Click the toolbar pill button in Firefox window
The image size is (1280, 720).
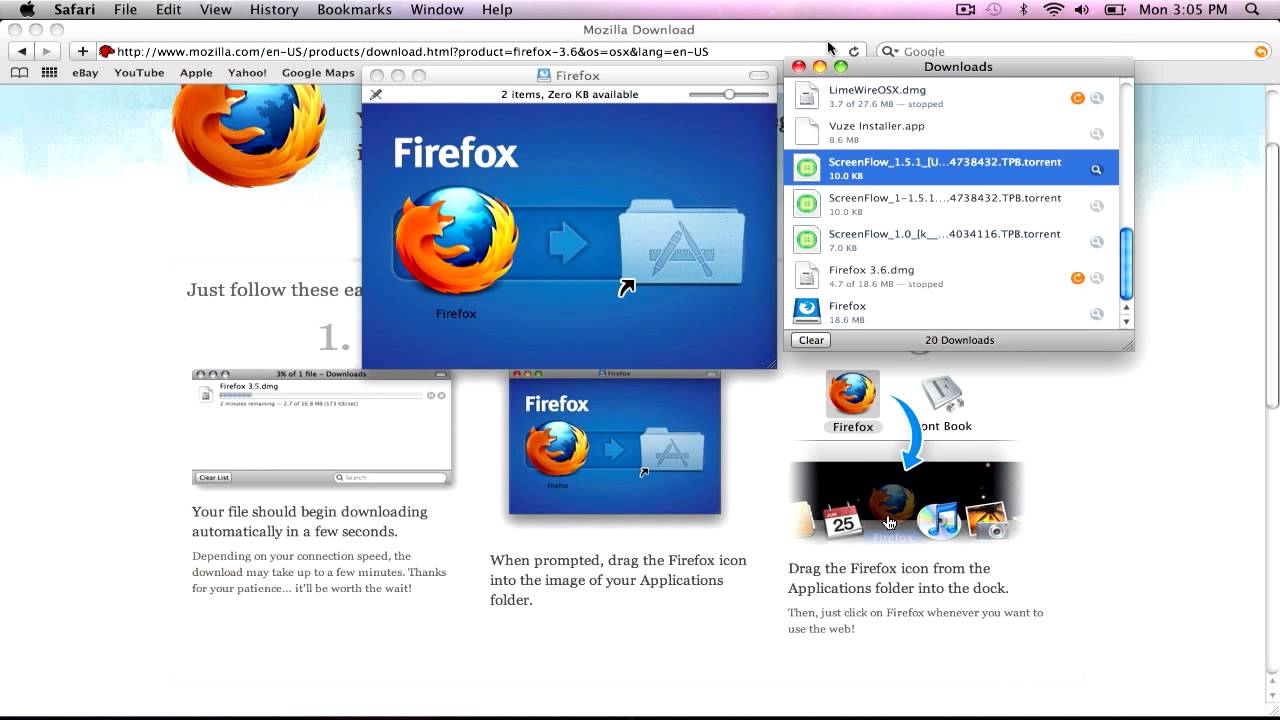(x=759, y=75)
